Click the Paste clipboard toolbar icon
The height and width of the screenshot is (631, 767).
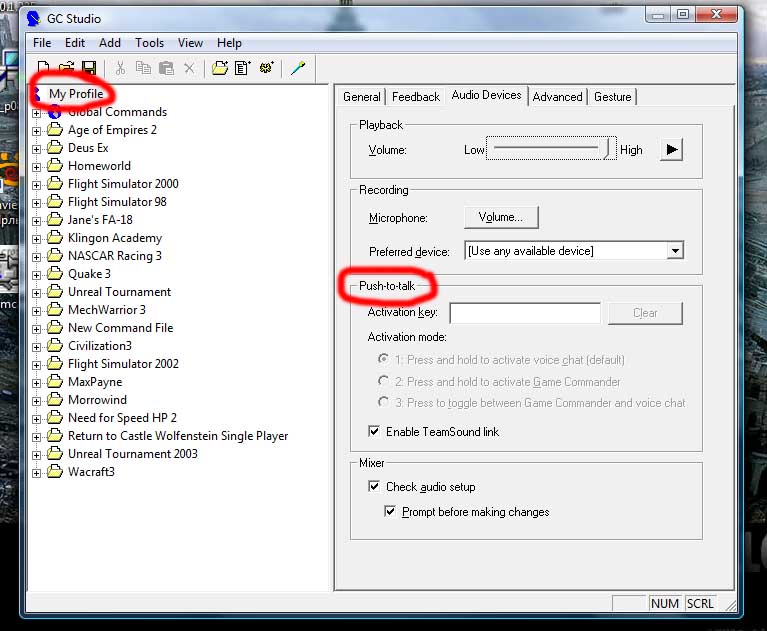tap(166, 68)
